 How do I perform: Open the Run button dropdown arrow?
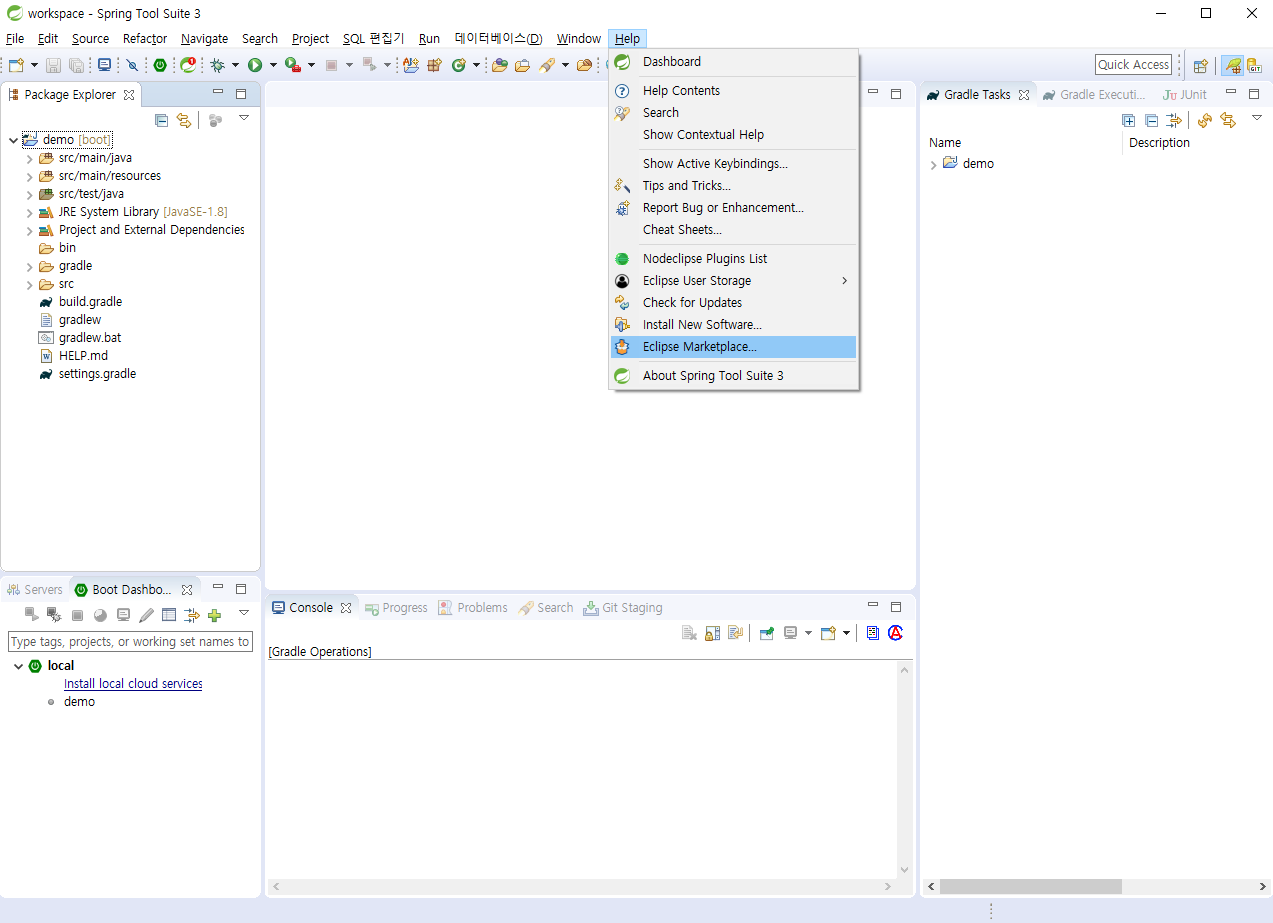point(273,65)
